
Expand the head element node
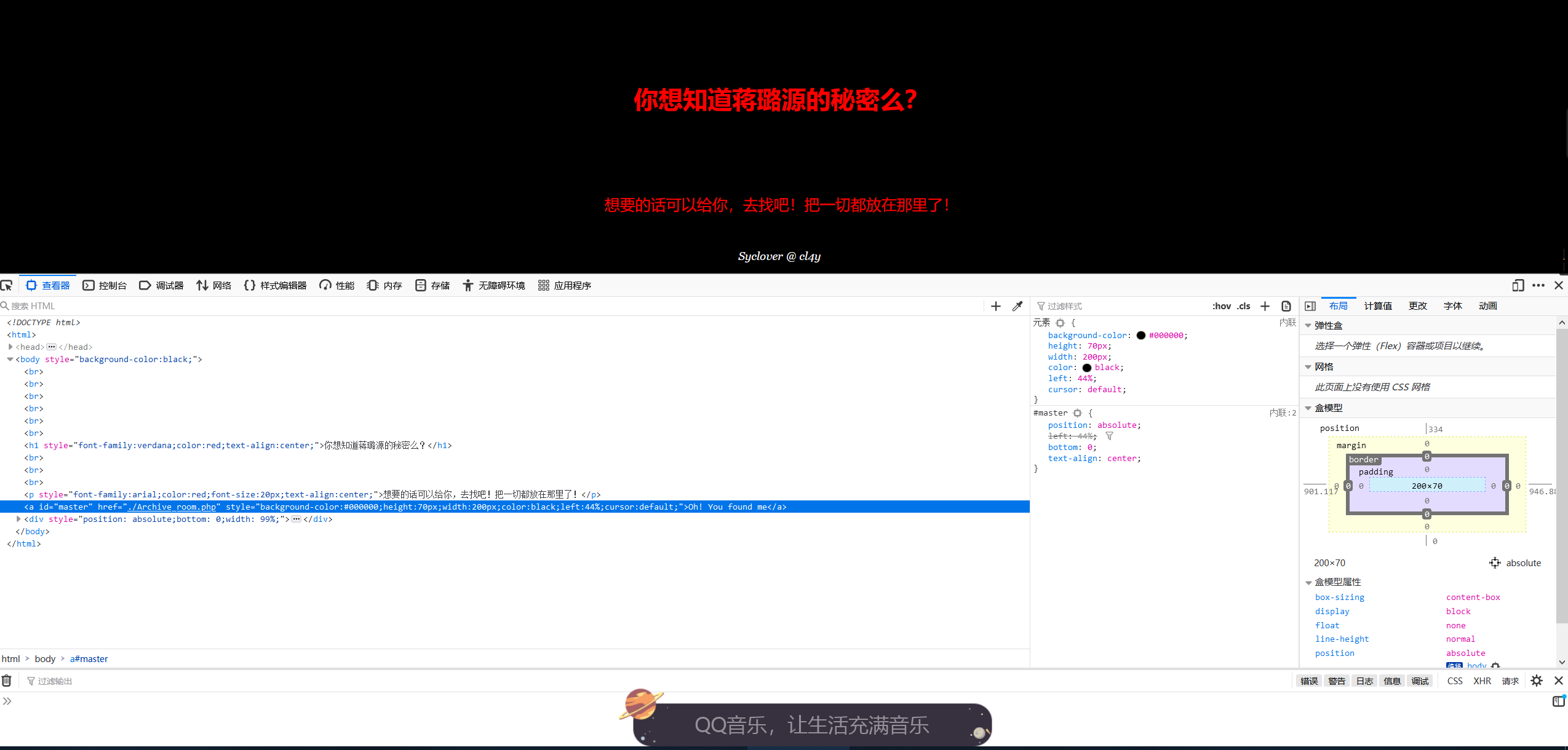tap(10, 347)
